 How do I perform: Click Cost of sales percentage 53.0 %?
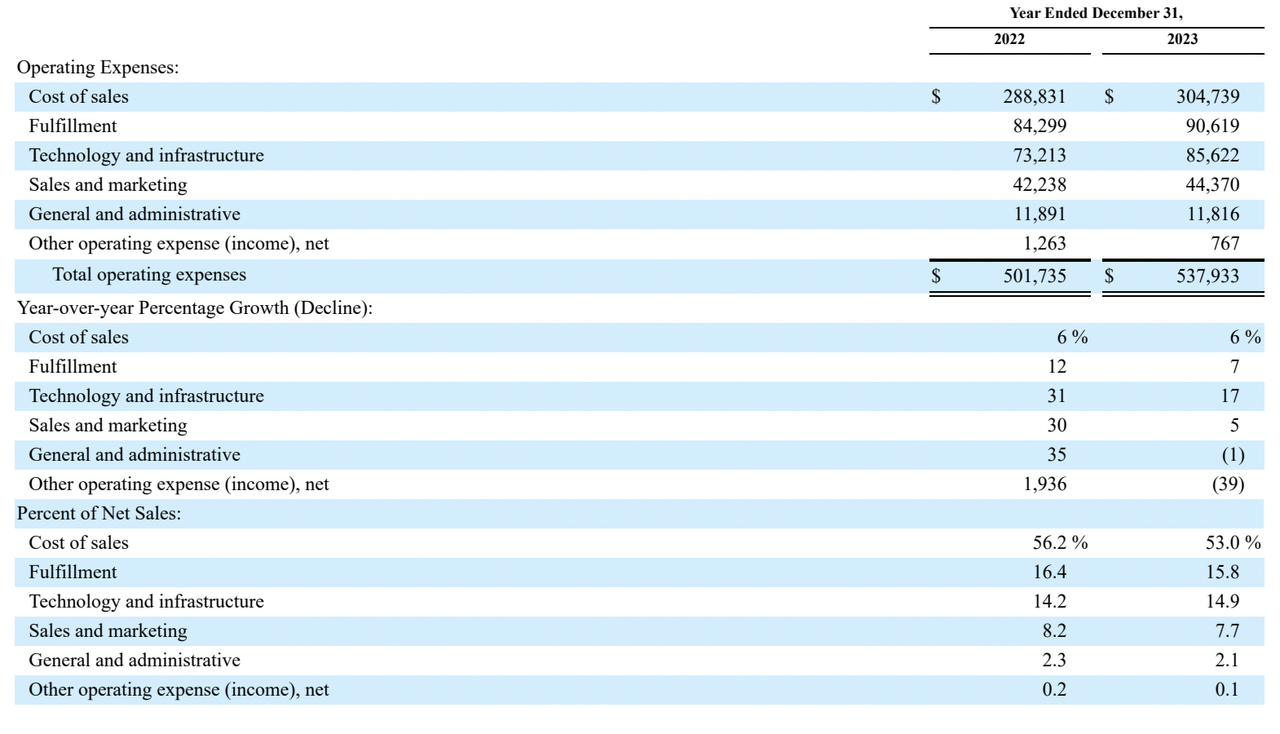[x=1234, y=543]
